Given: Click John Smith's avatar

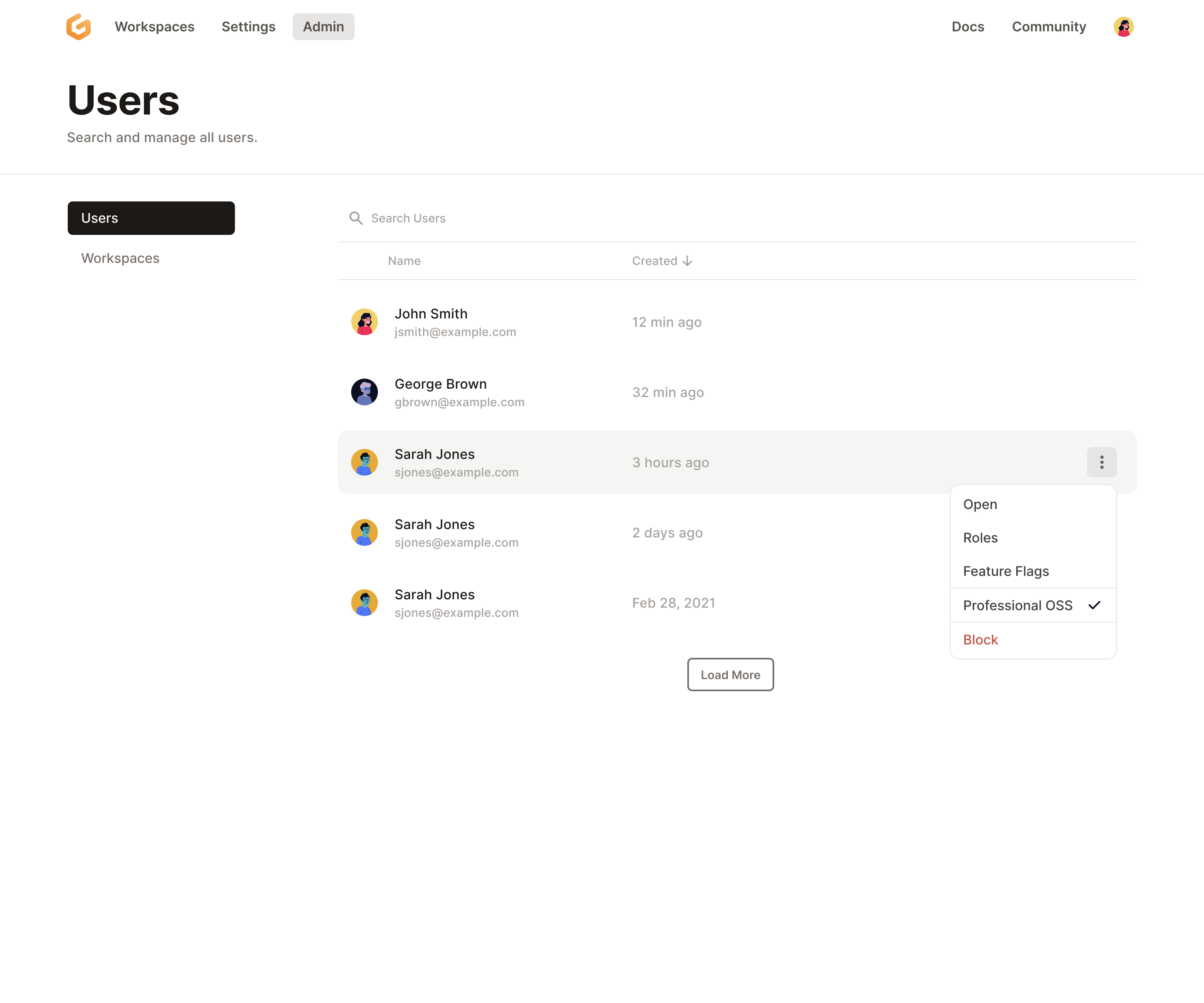Looking at the screenshot, I should click(365, 322).
